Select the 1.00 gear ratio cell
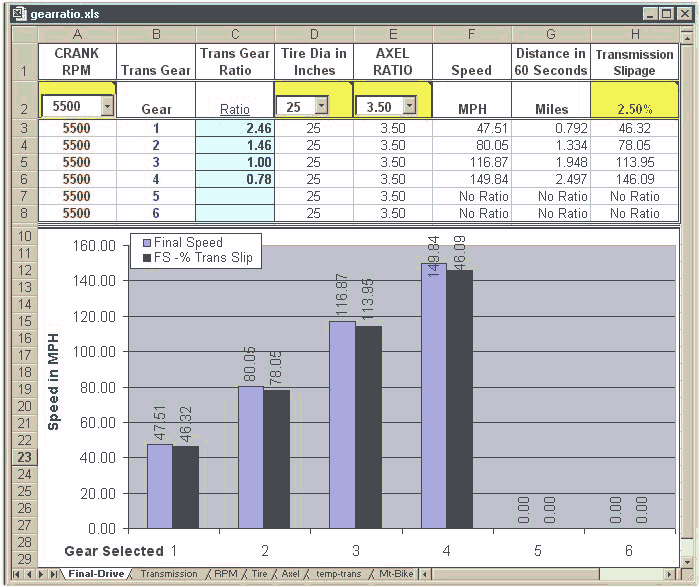The width and height of the screenshot is (700, 587). (x=235, y=162)
